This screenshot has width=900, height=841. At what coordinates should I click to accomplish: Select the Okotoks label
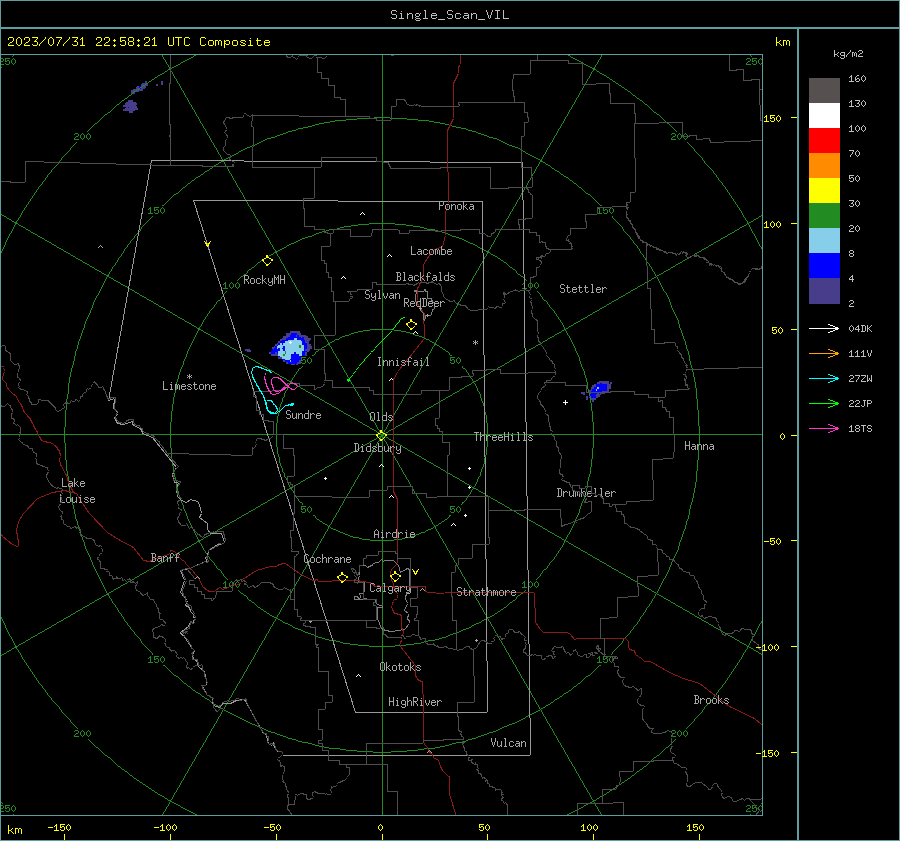coord(400,667)
